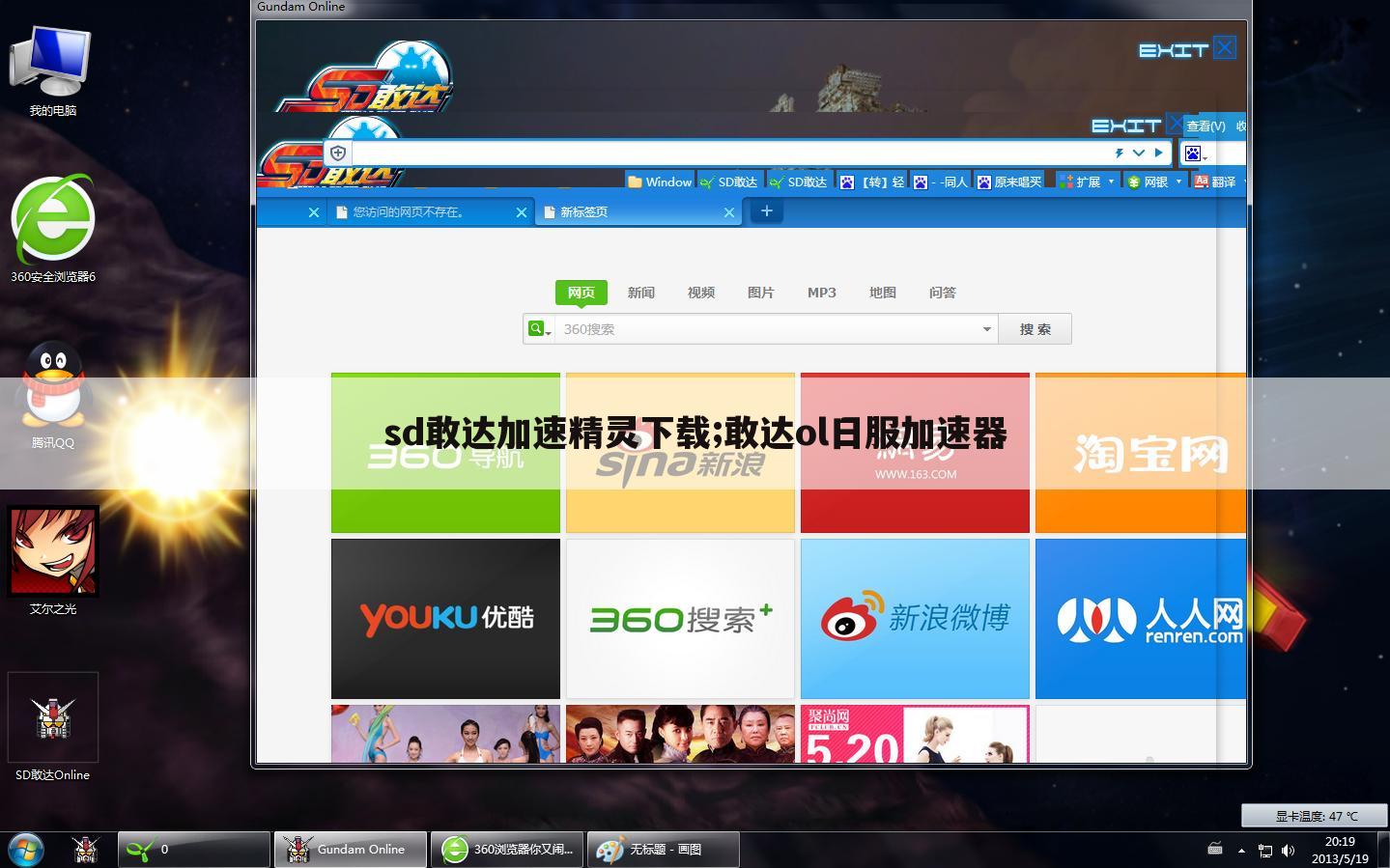The height and width of the screenshot is (868, 1390).
Task: Open the 查看(V) menu
Action: pyautogui.click(x=1206, y=126)
